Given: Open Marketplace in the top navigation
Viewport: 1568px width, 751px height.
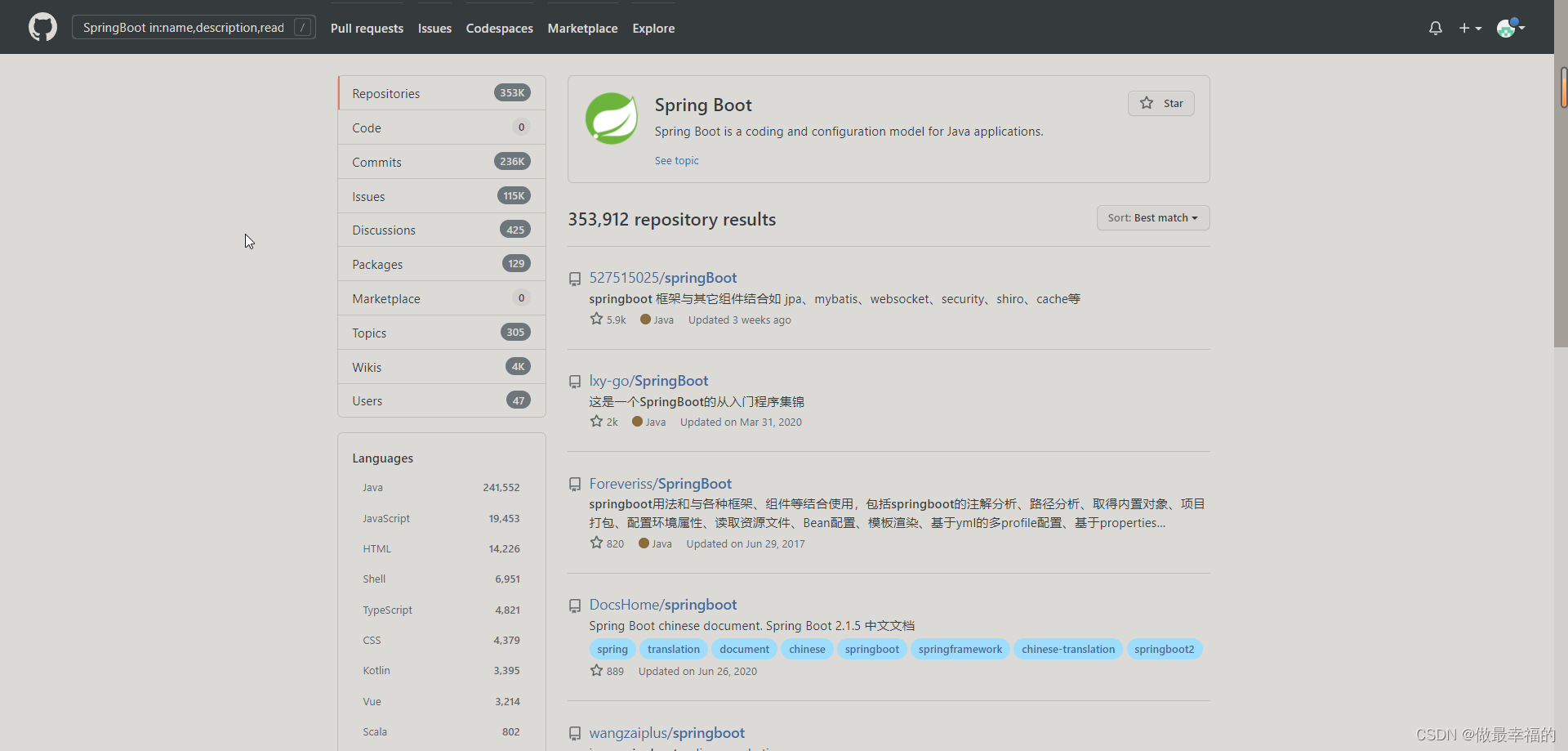Looking at the screenshot, I should click(582, 28).
